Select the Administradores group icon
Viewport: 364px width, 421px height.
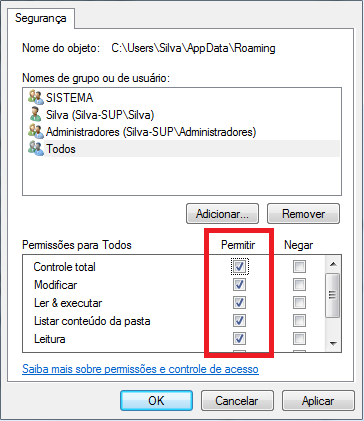[36, 132]
